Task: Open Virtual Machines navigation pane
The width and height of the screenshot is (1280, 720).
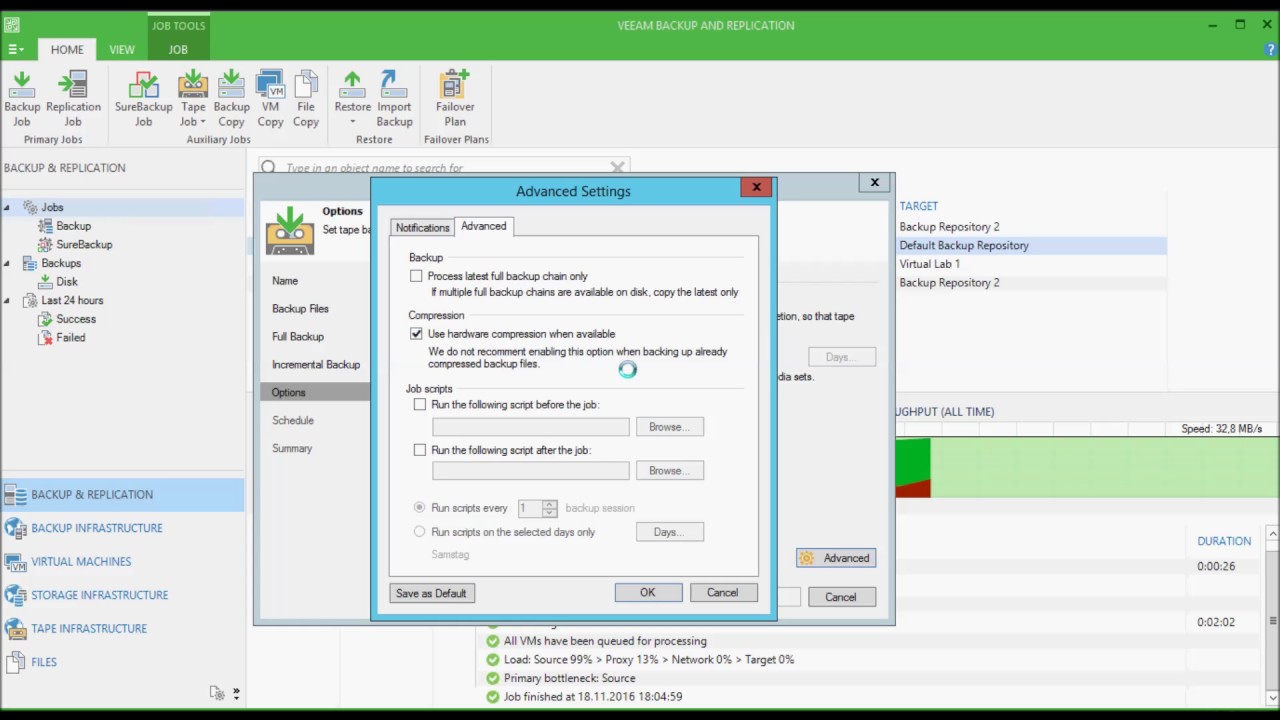Action: (x=122, y=561)
